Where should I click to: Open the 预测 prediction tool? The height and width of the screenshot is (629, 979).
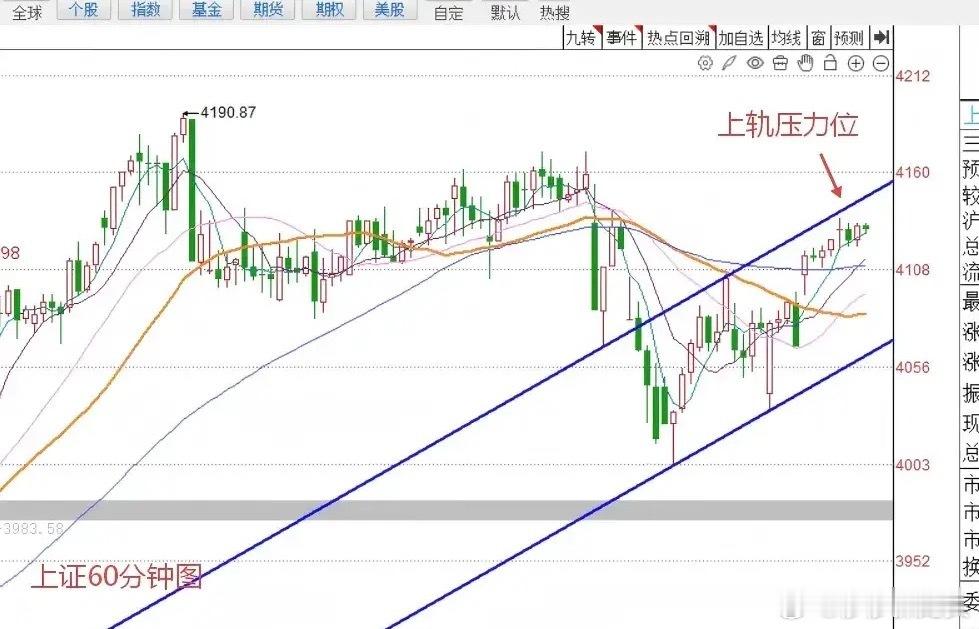(850, 38)
